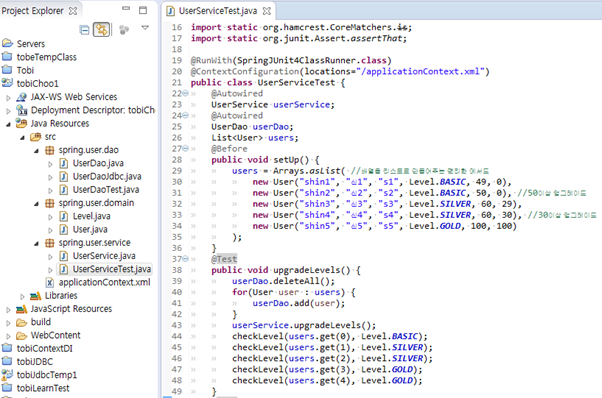Click the focus task icon in Project Explorer toolbar
The height and width of the screenshot is (398, 602).
coord(124,30)
